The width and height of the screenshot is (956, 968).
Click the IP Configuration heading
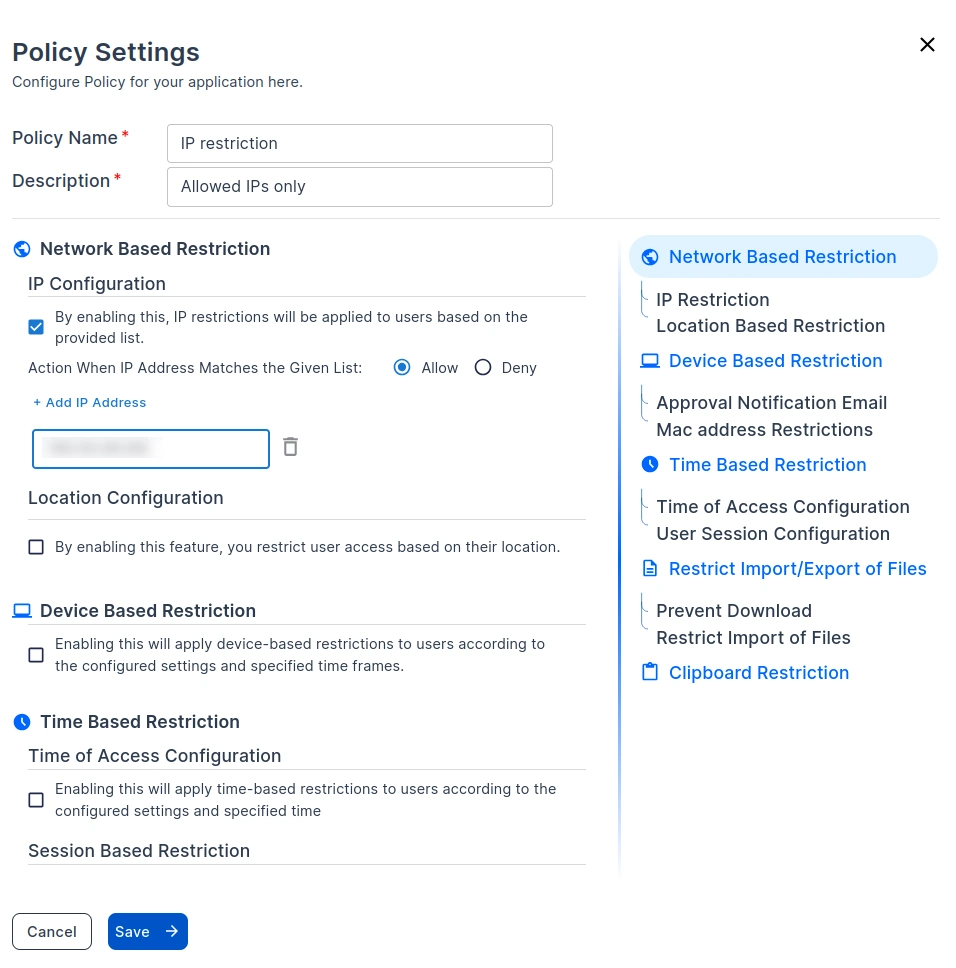(x=97, y=284)
